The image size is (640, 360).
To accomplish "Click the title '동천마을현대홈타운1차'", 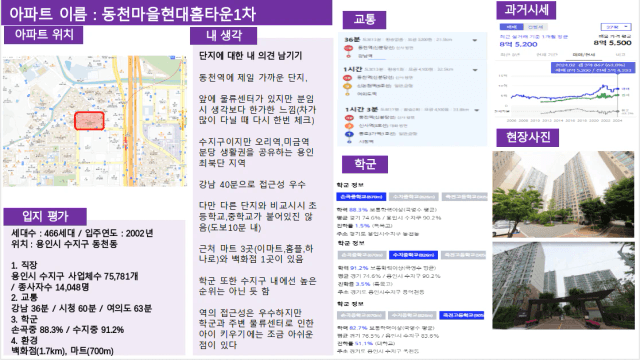I will coord(178,14).
